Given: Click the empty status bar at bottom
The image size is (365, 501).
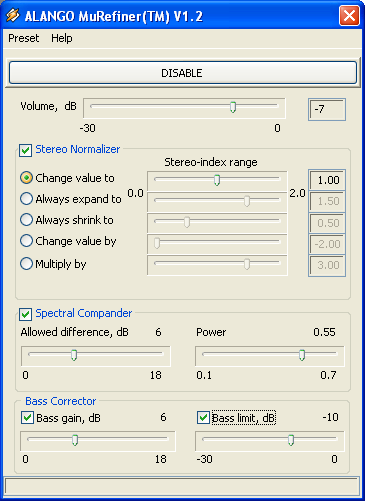Looking at the screenshot, I should point(182,486).
